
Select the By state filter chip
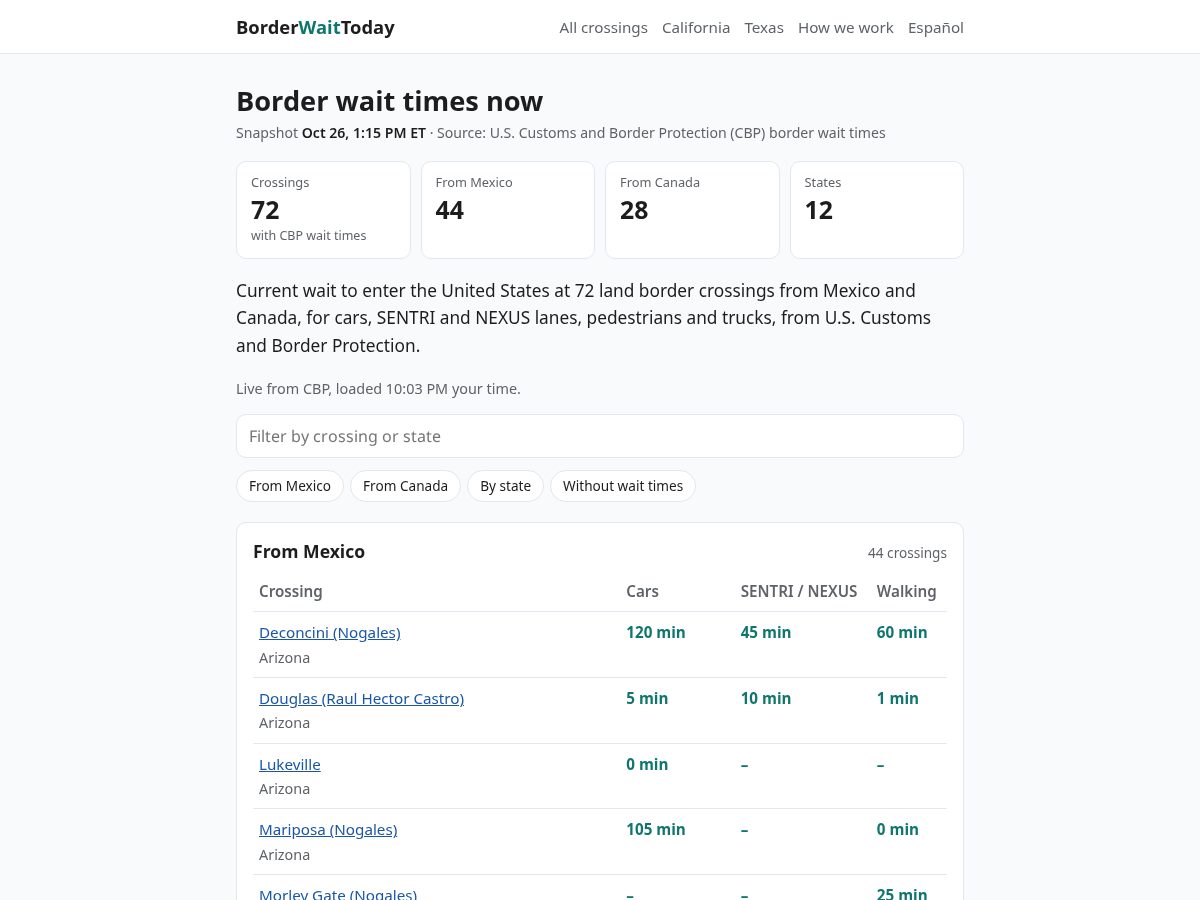[x=505, y=486]
